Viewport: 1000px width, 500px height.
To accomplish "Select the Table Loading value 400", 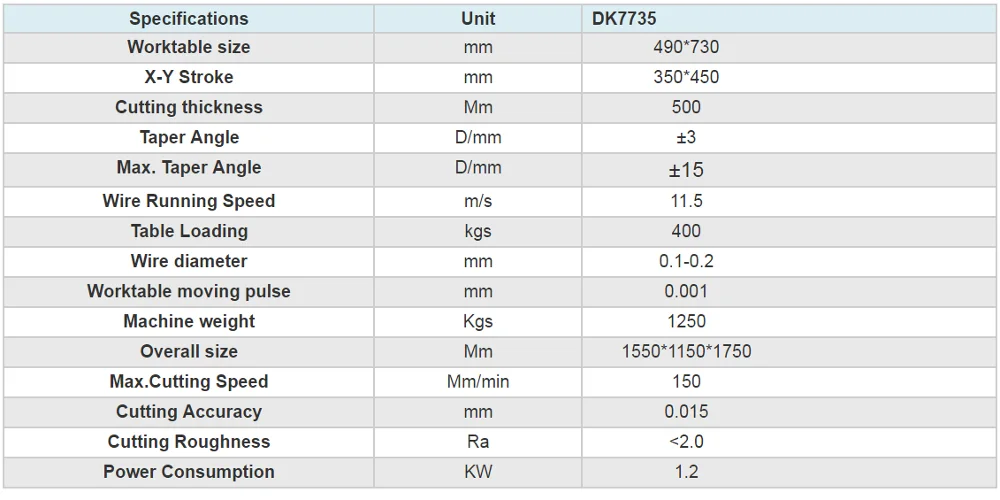I will [686, 231].
